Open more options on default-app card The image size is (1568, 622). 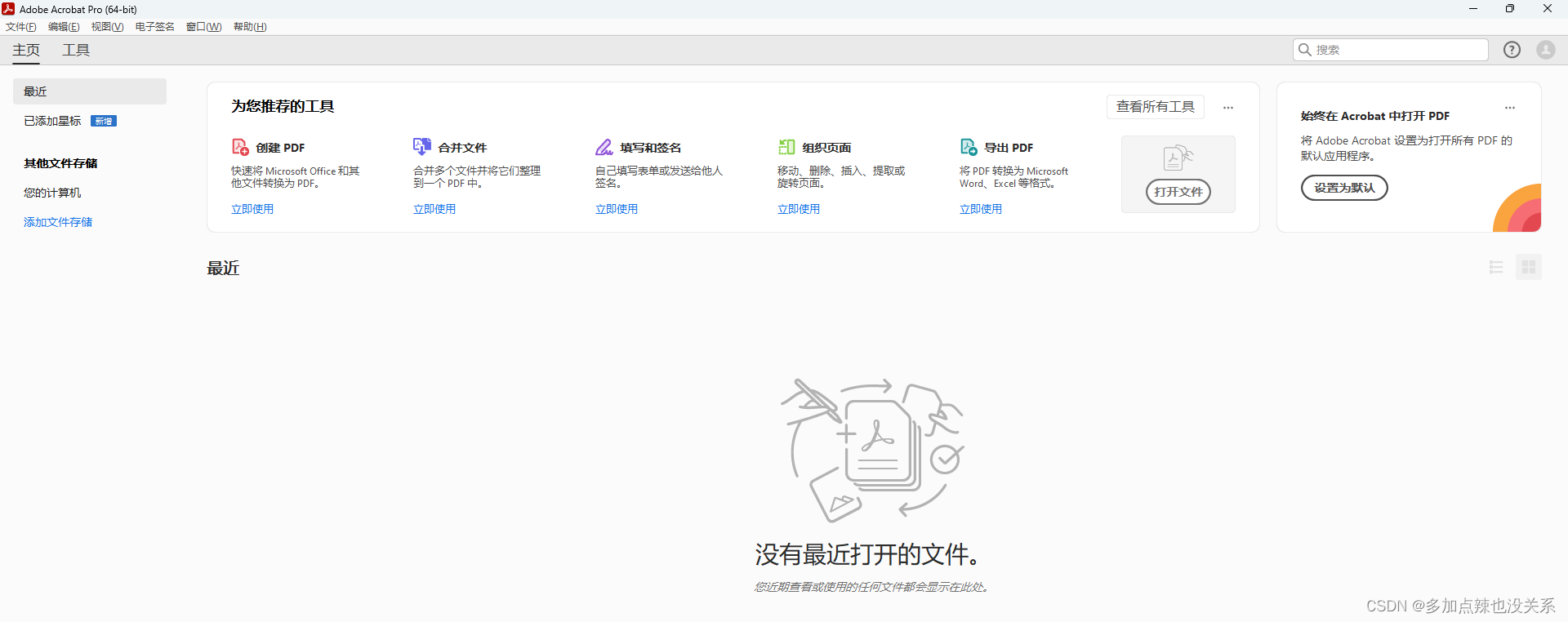pyautogui.click(x=1510, y=108)
